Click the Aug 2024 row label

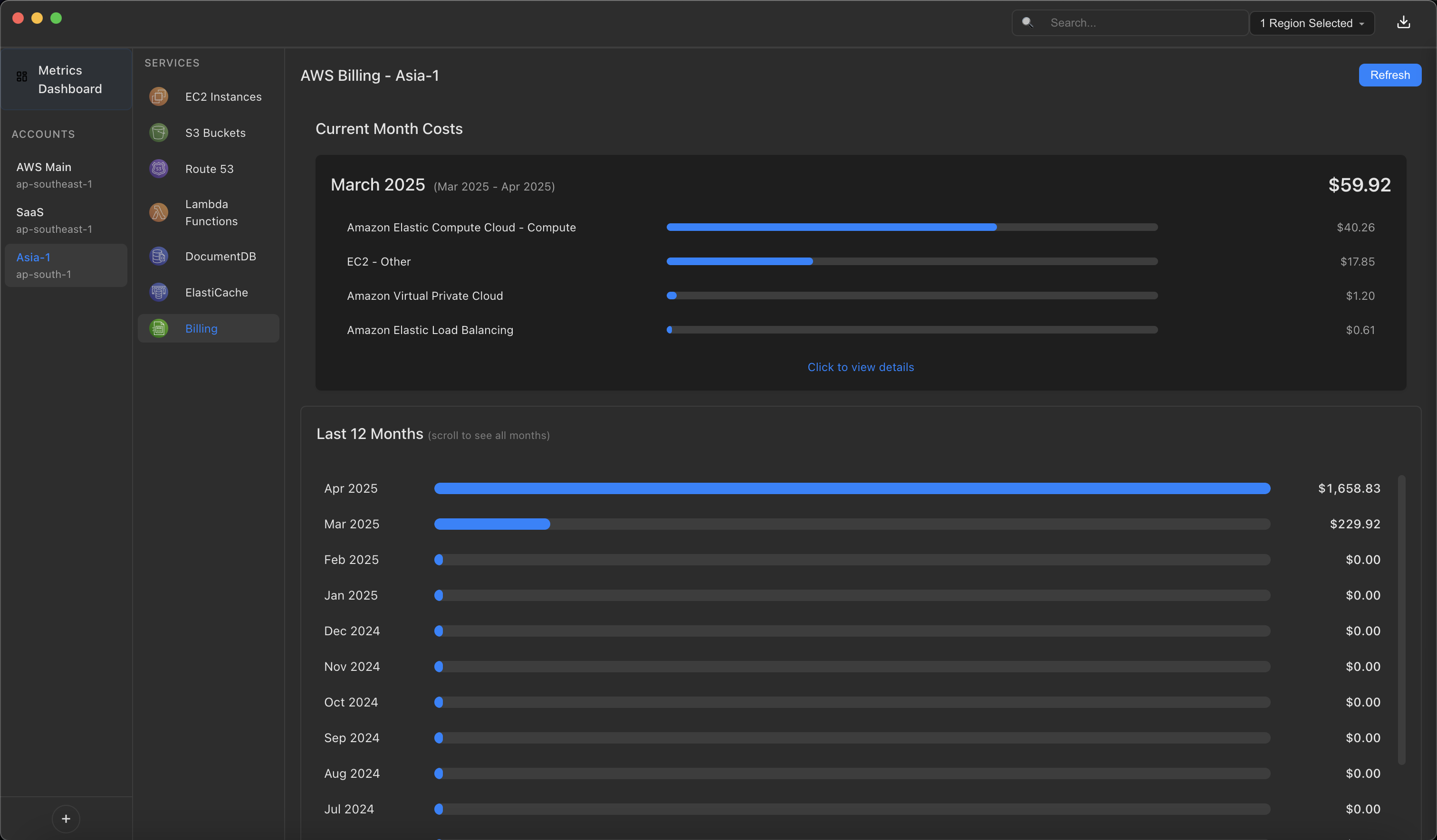coord(352,773)
